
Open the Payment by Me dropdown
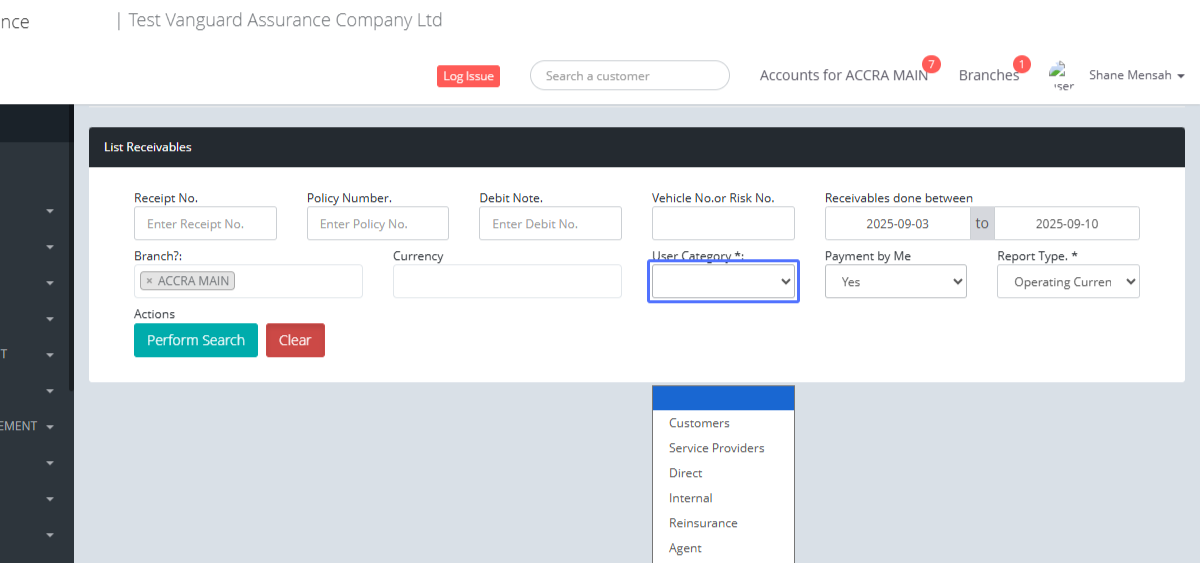pyautogui.click(x=895, y=282)
